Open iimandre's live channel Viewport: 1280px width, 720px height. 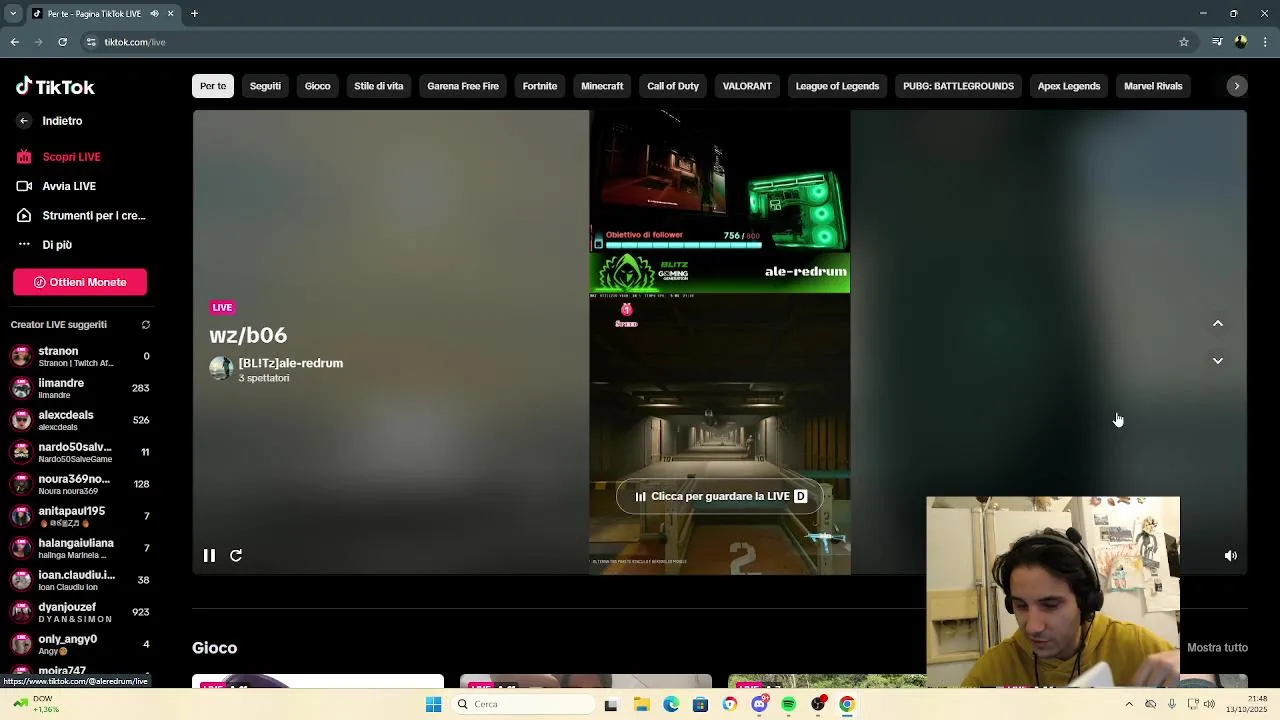coord(80,388)
